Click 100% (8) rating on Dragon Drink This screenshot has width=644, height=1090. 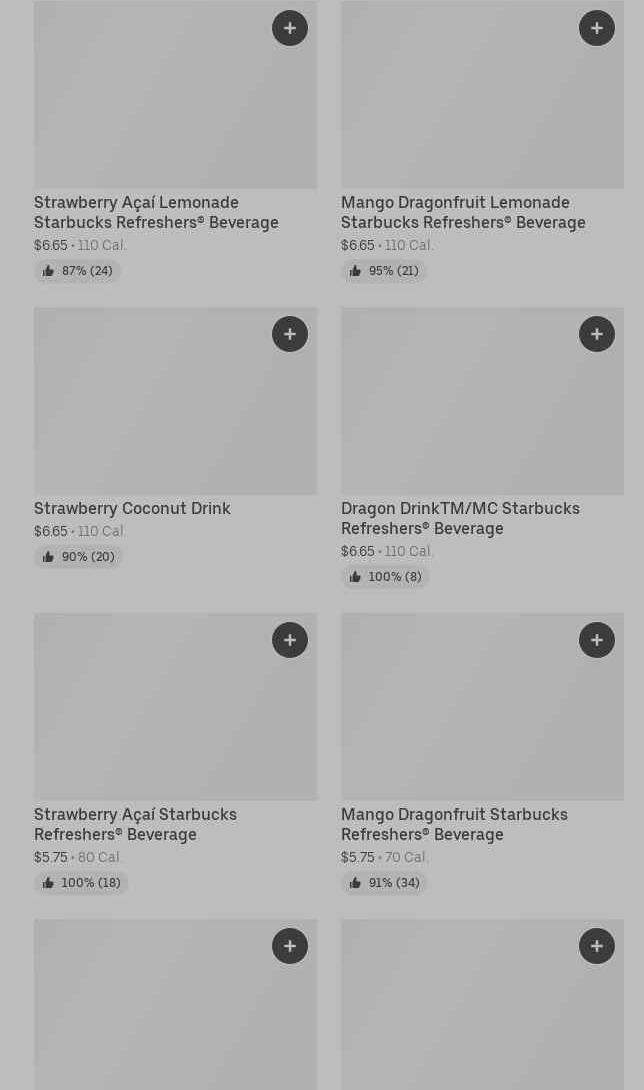385,577
